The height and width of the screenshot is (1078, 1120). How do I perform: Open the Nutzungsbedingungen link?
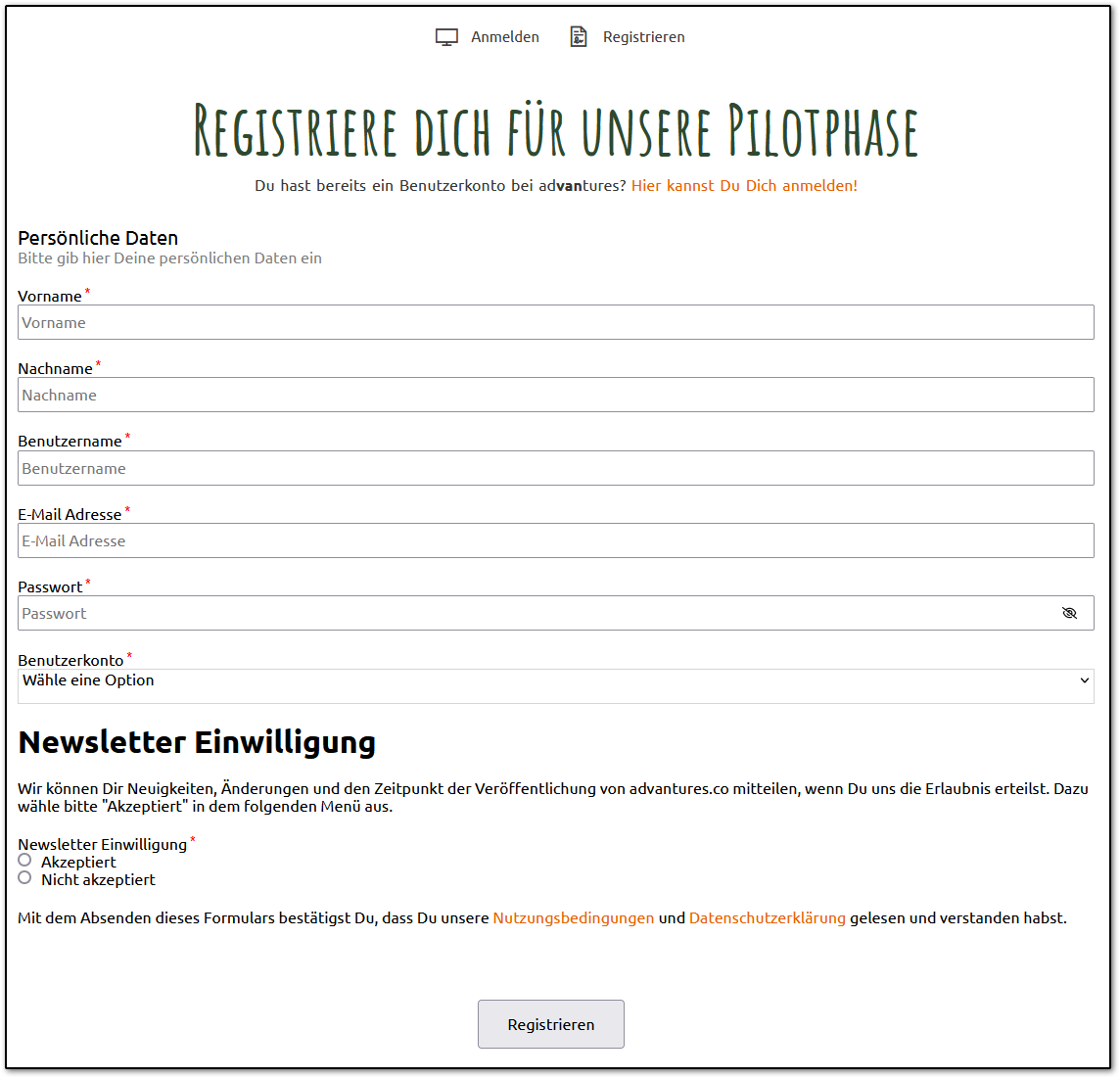tap(573, 918)
